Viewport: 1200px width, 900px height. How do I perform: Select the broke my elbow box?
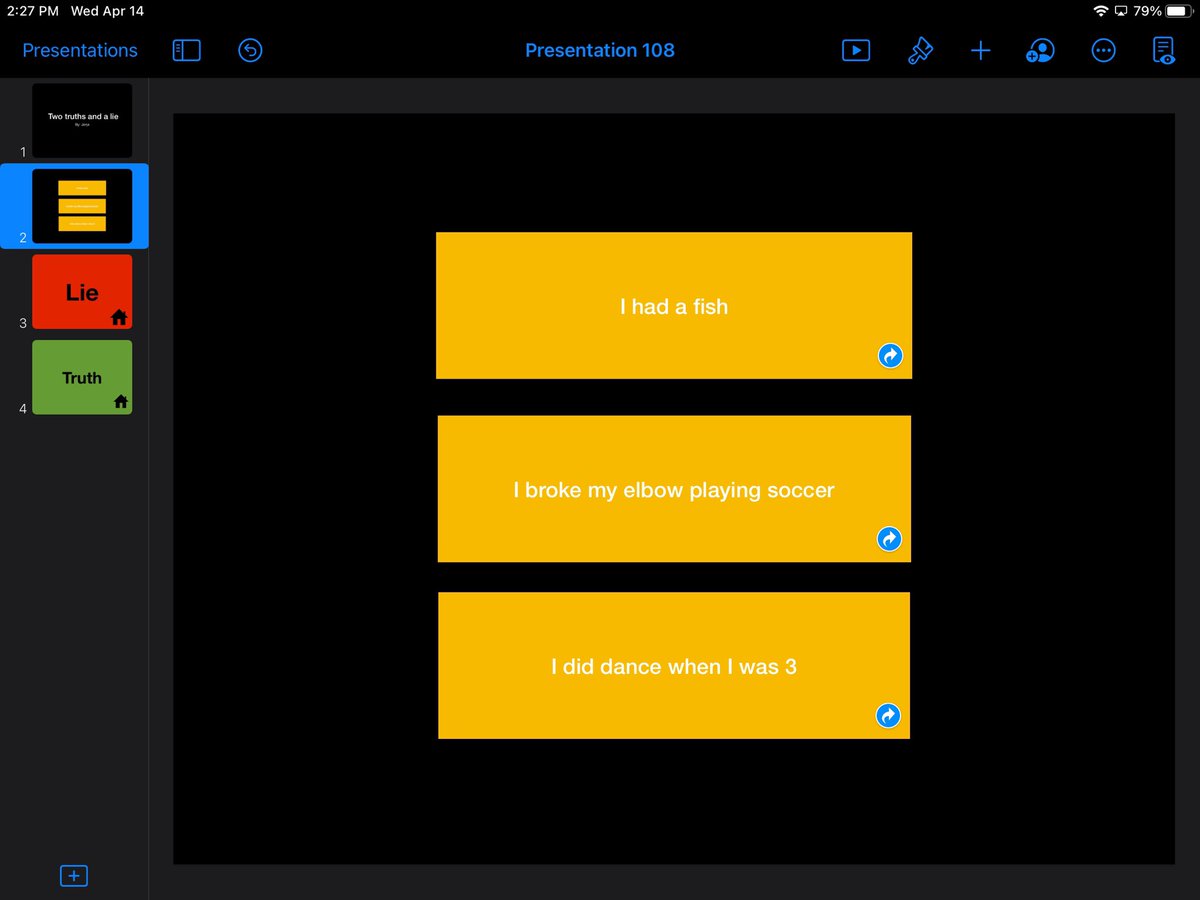click(674, 489)
